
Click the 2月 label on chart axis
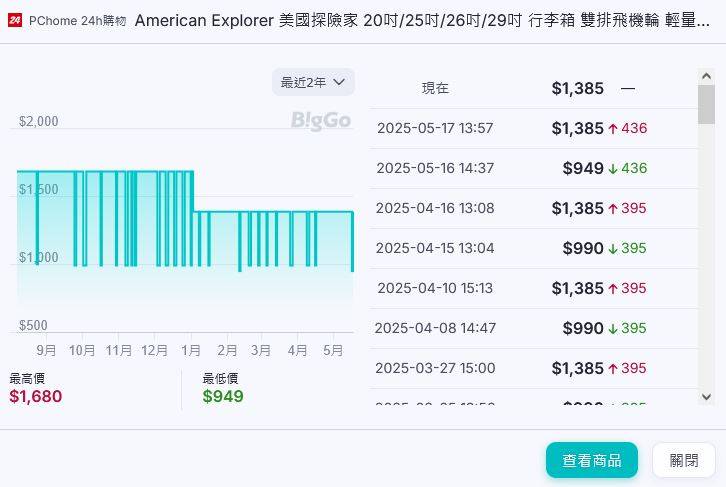coord(227,350)
